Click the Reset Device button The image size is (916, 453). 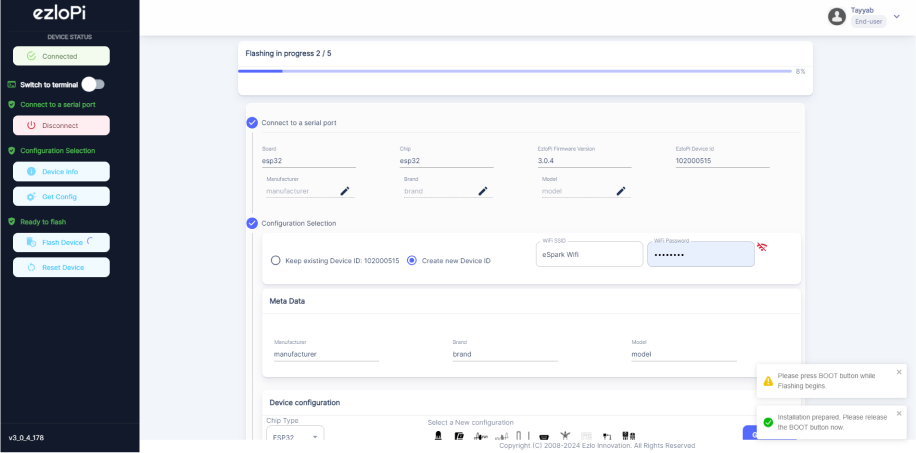(x=61, y=268)
